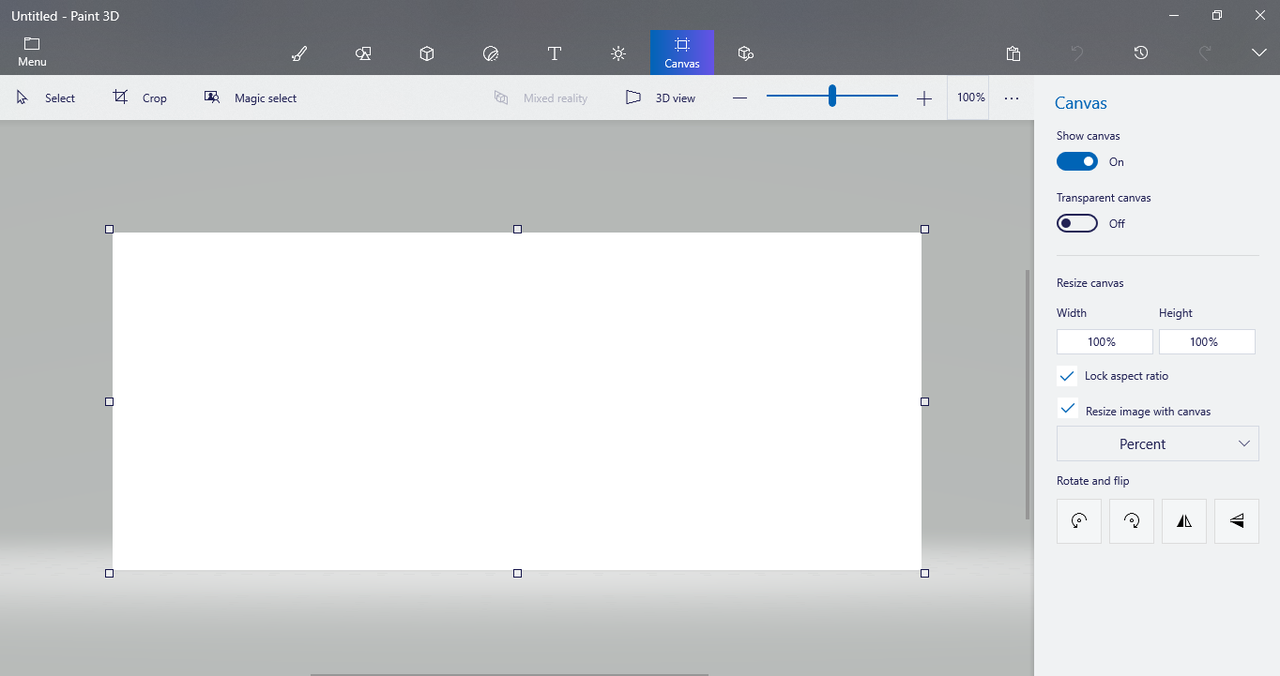
Task: Click the Width percent field
Action: pyautogui.click(x=1105, y=342)
